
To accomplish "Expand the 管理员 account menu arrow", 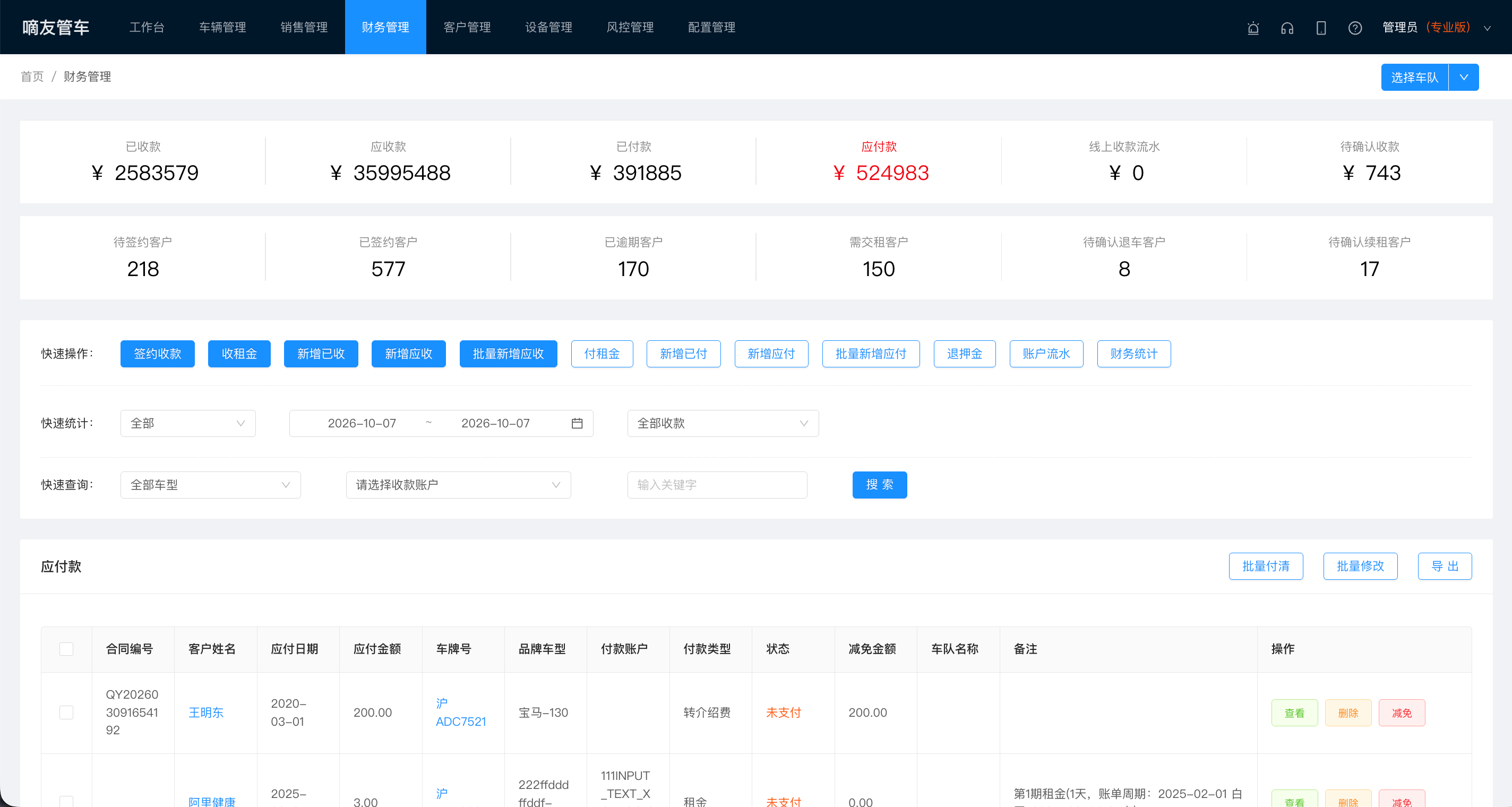I will tap(1488, 28).
